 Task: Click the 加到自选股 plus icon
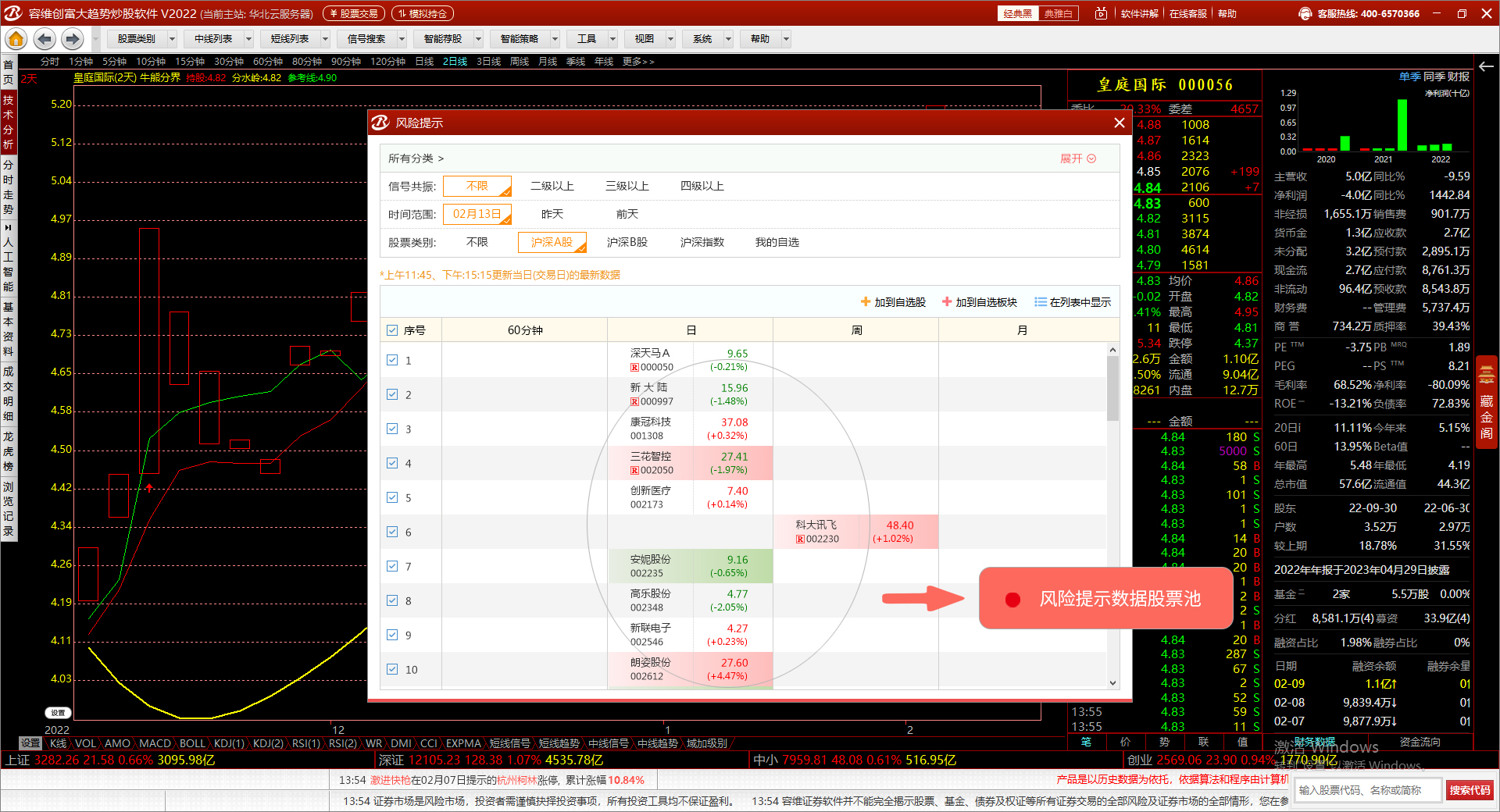click(866, 301)
